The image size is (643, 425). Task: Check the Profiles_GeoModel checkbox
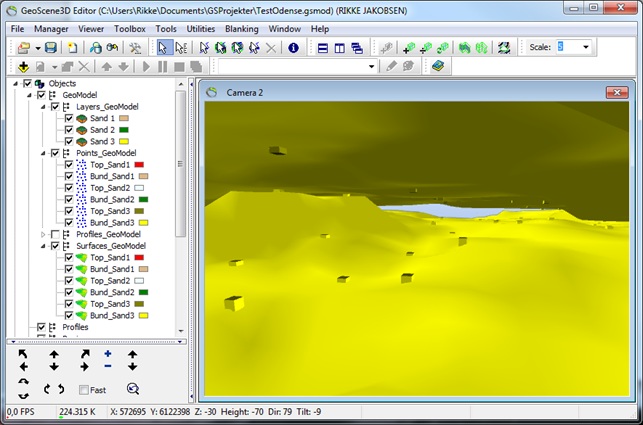click(55, 234)
